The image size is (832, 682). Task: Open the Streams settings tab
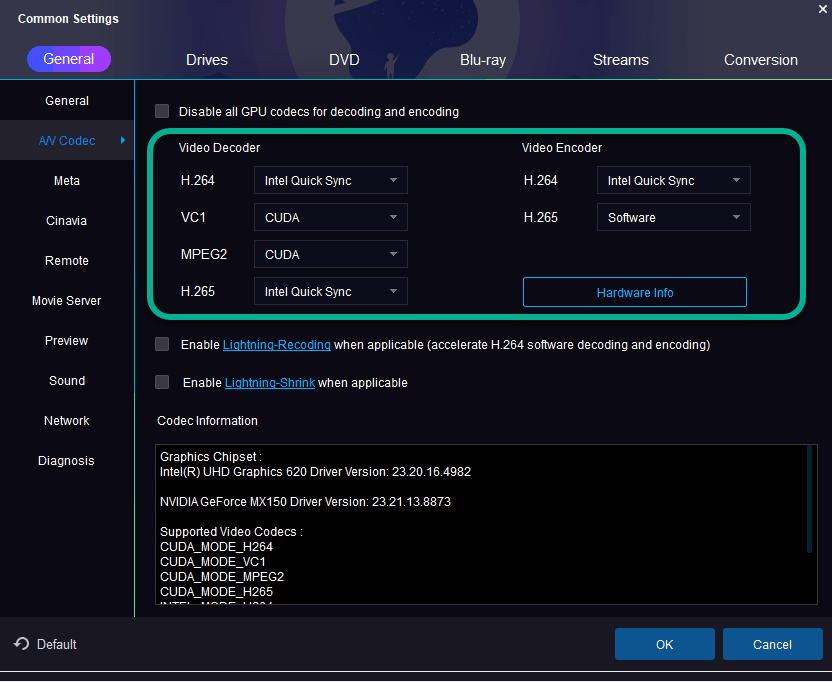click(x=620, y=60)
